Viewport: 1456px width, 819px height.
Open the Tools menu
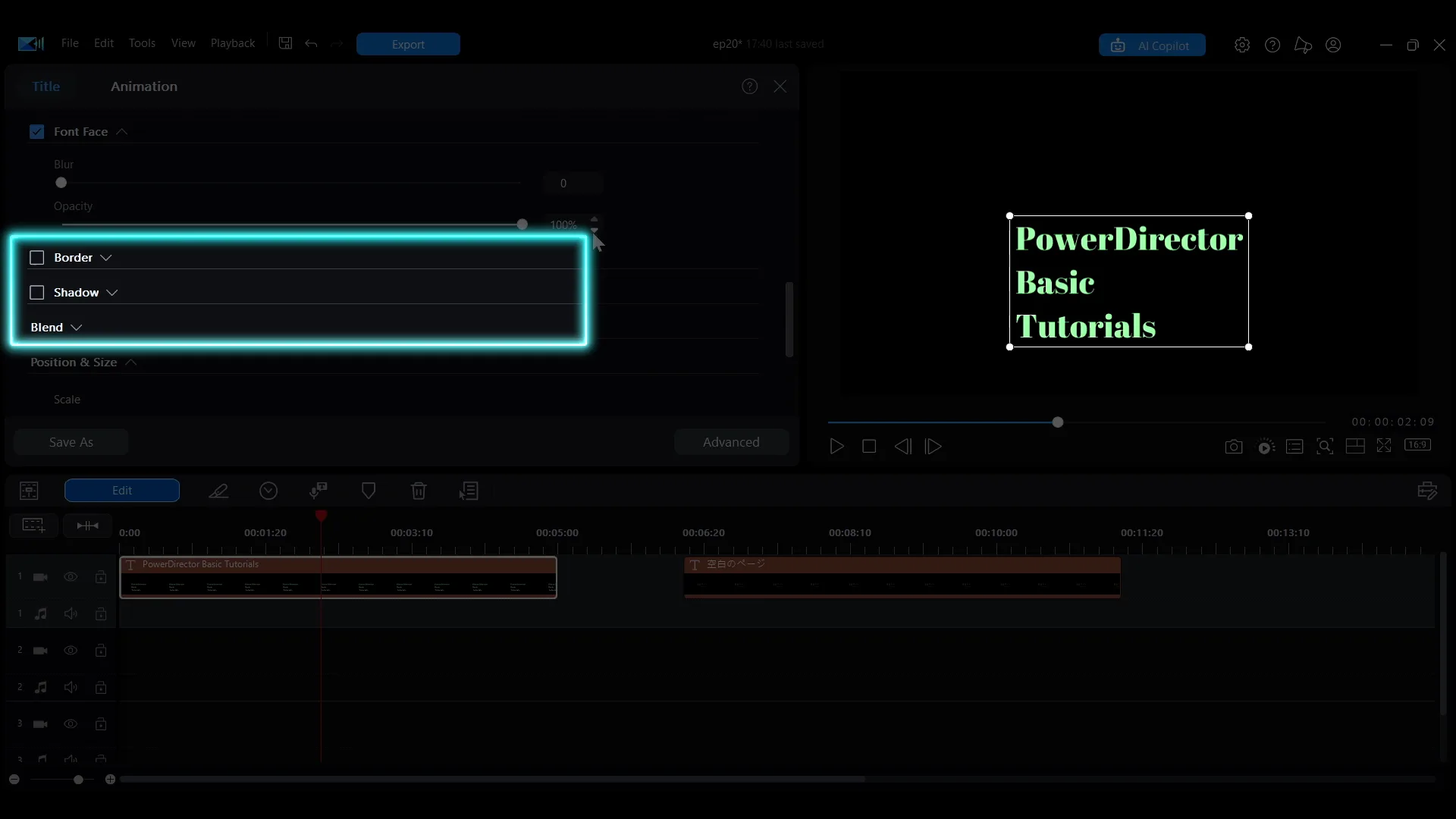click(142, 43)
